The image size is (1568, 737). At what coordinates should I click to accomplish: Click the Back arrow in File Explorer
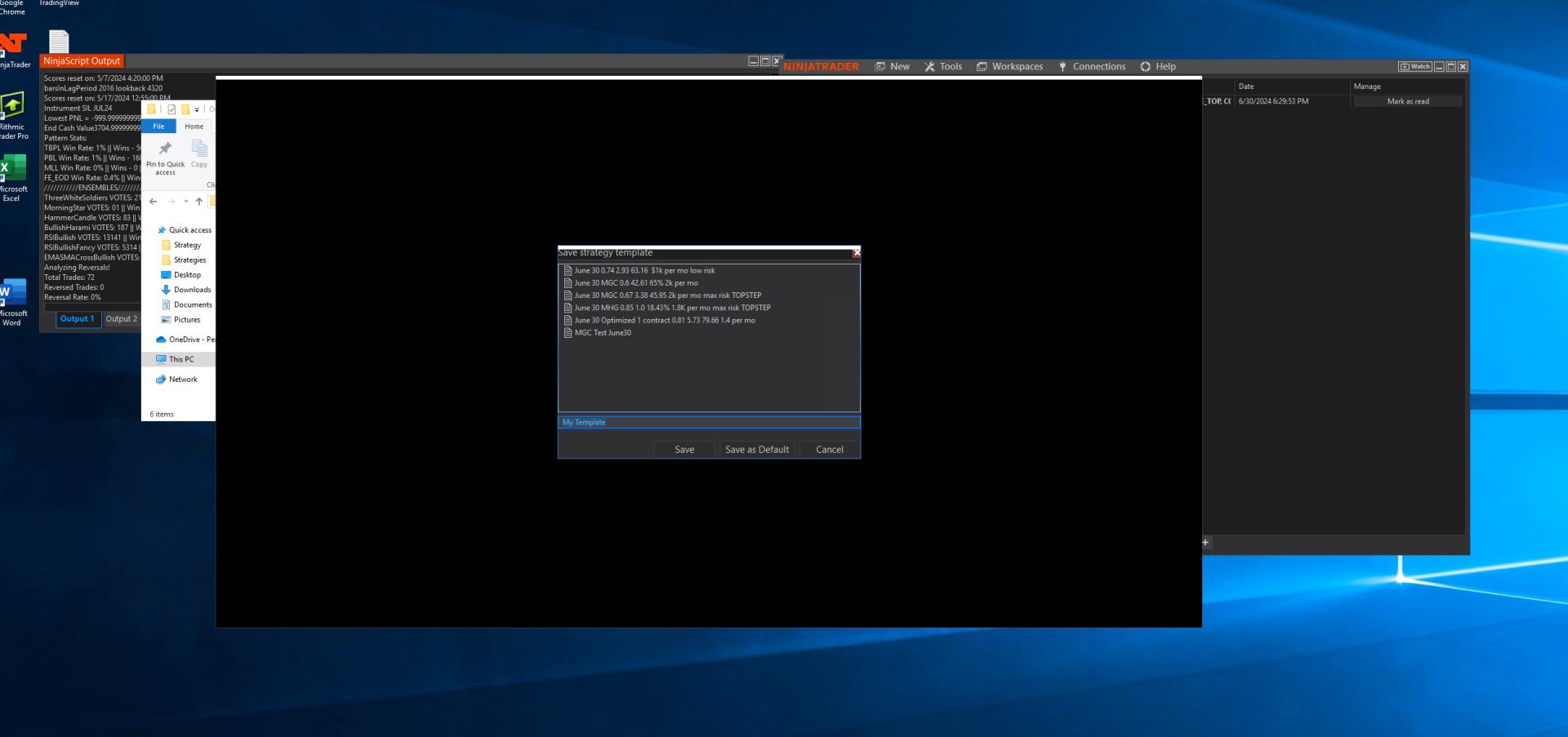click(154, 202)
